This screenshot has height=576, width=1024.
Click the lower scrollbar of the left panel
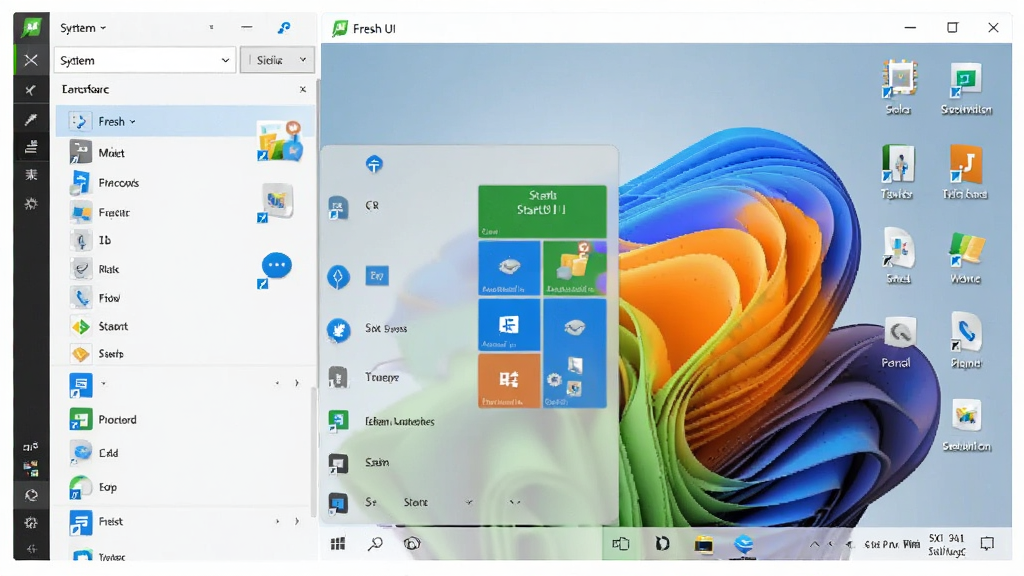coord(313,451)
